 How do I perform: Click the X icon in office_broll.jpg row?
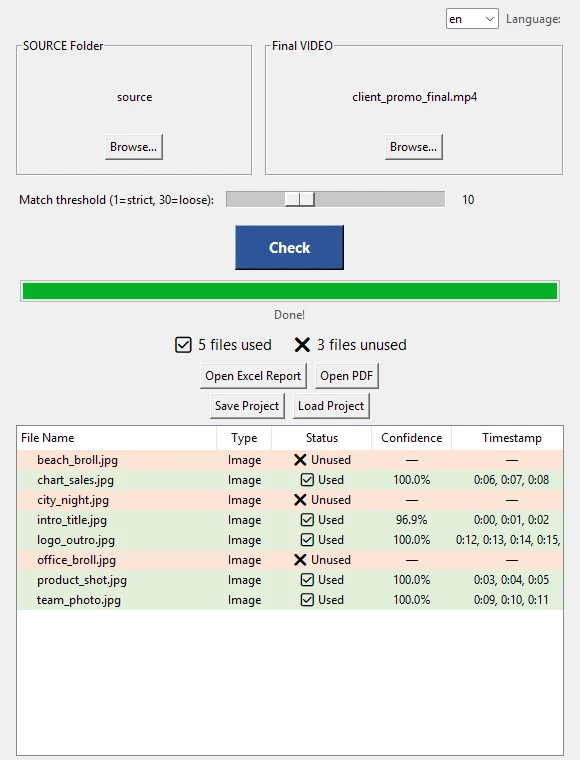[x=300, y=560]
